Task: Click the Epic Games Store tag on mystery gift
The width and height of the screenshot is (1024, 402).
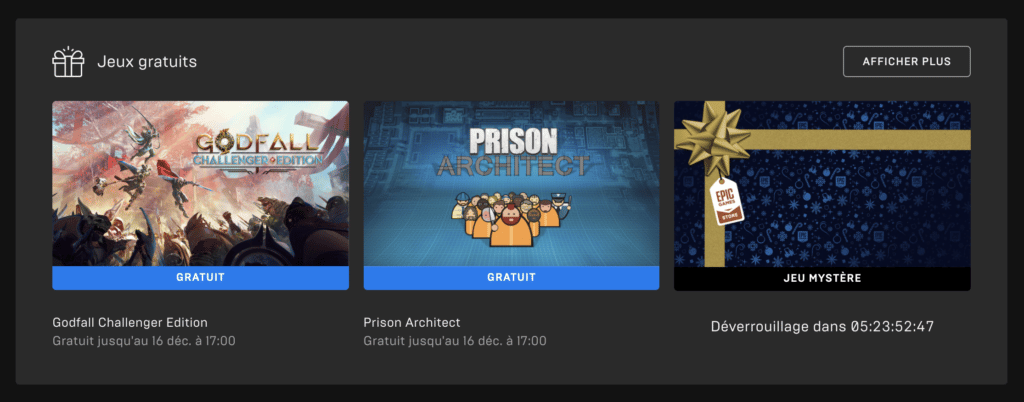Action: [726, 201]
